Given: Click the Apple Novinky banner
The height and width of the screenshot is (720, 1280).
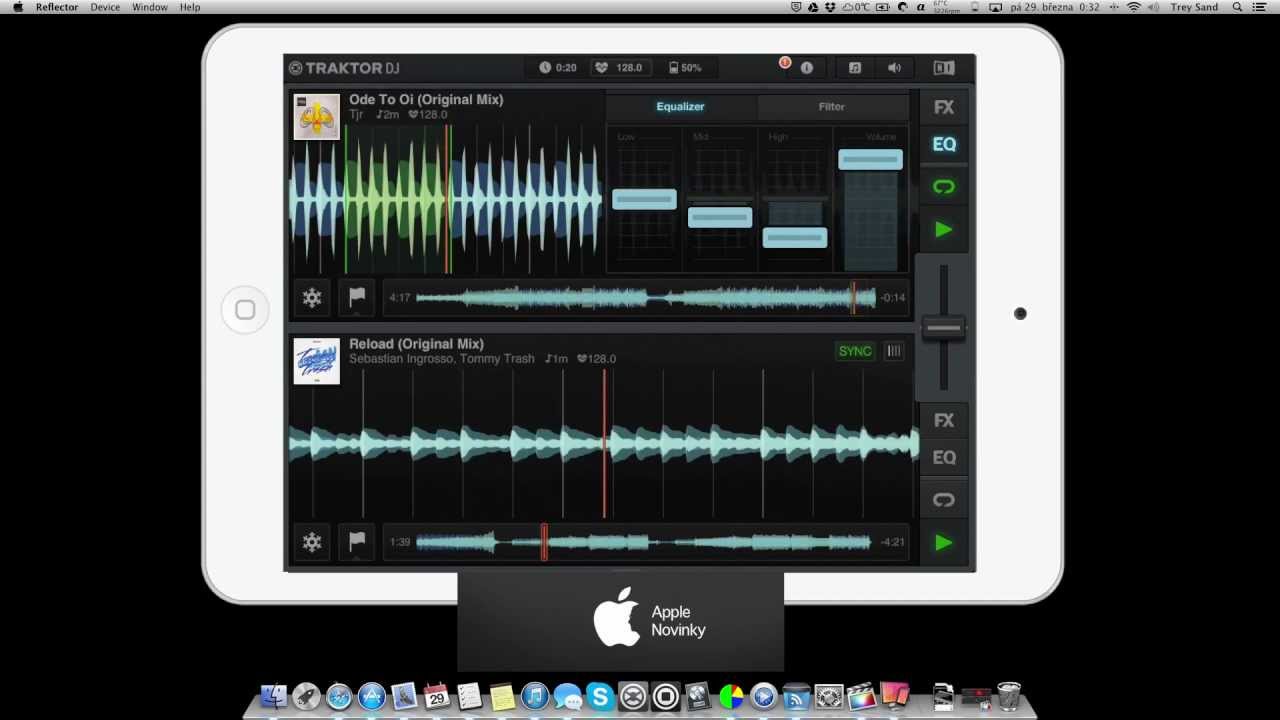Looking at the screenshot, I should [x=621, y=620].
